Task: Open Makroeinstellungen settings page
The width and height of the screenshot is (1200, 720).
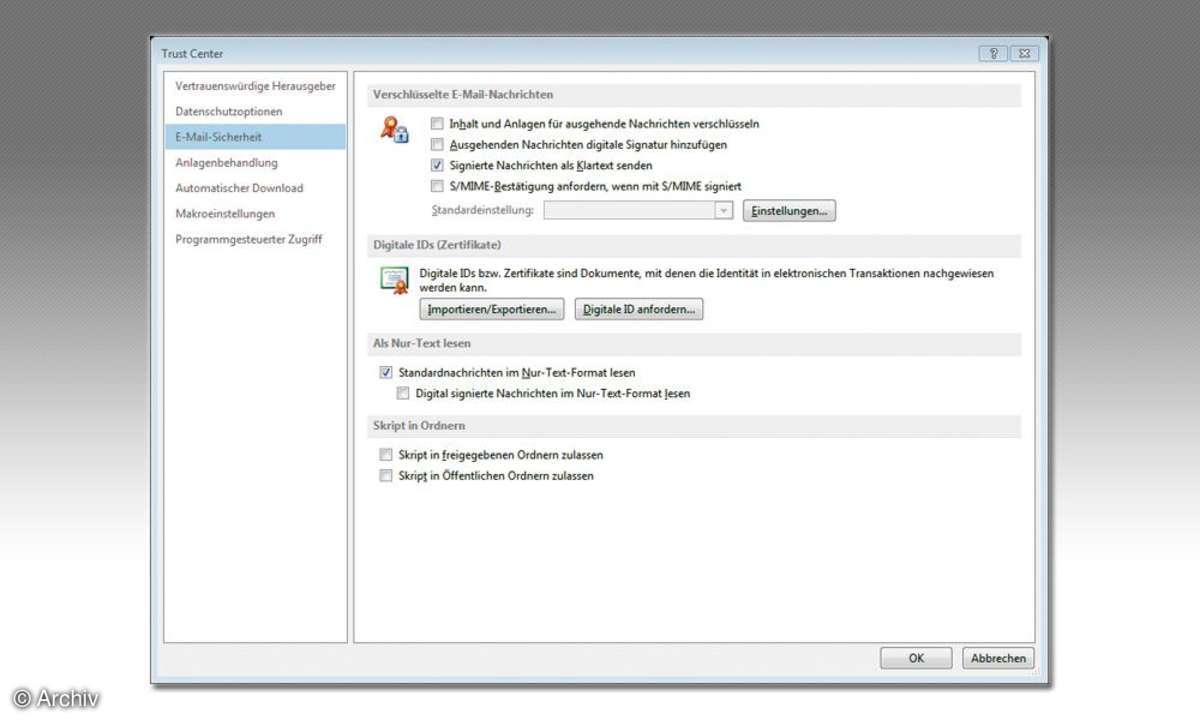Action: pos(256,213)
